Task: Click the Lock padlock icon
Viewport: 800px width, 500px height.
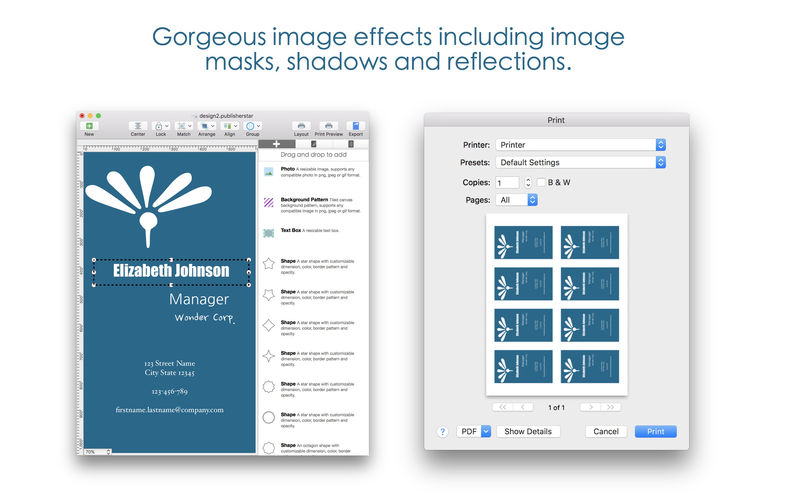Action: click(x=159, y=126)
